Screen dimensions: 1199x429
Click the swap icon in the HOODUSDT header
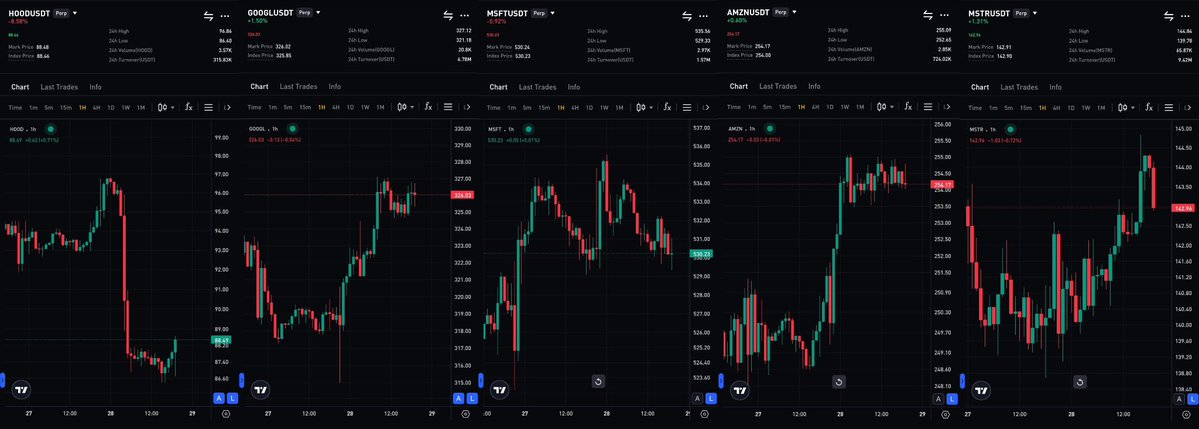click(x=209, y=15)
